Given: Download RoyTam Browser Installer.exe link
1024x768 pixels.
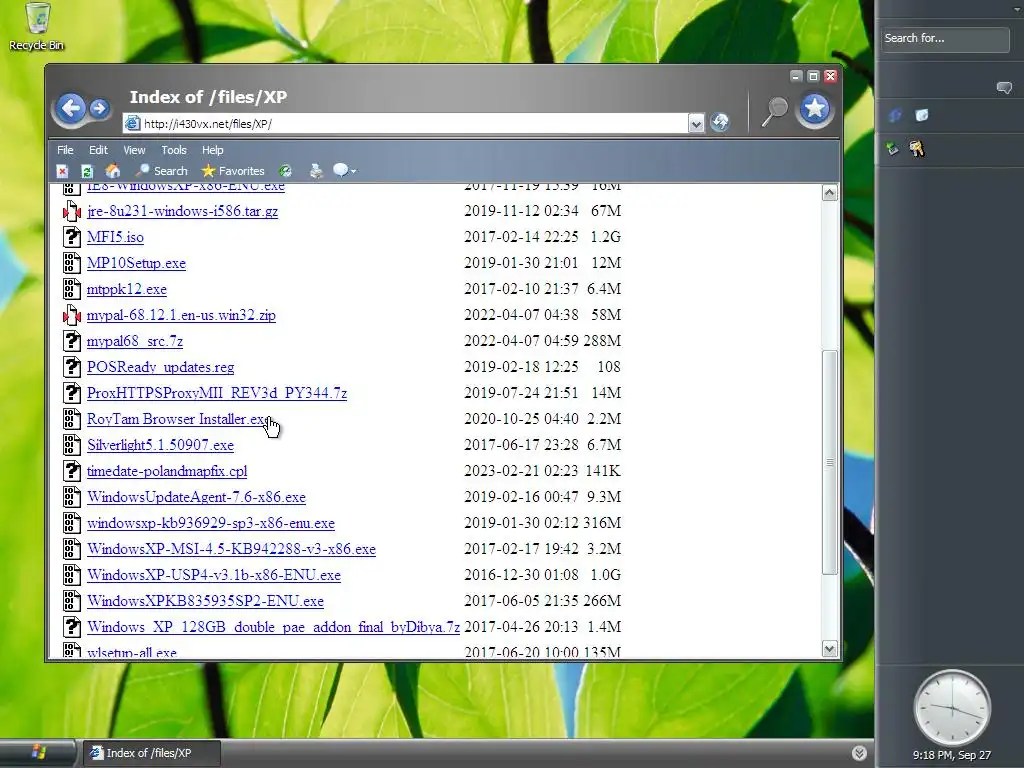Looking at the screenshot, I should [x=177, y=419].
